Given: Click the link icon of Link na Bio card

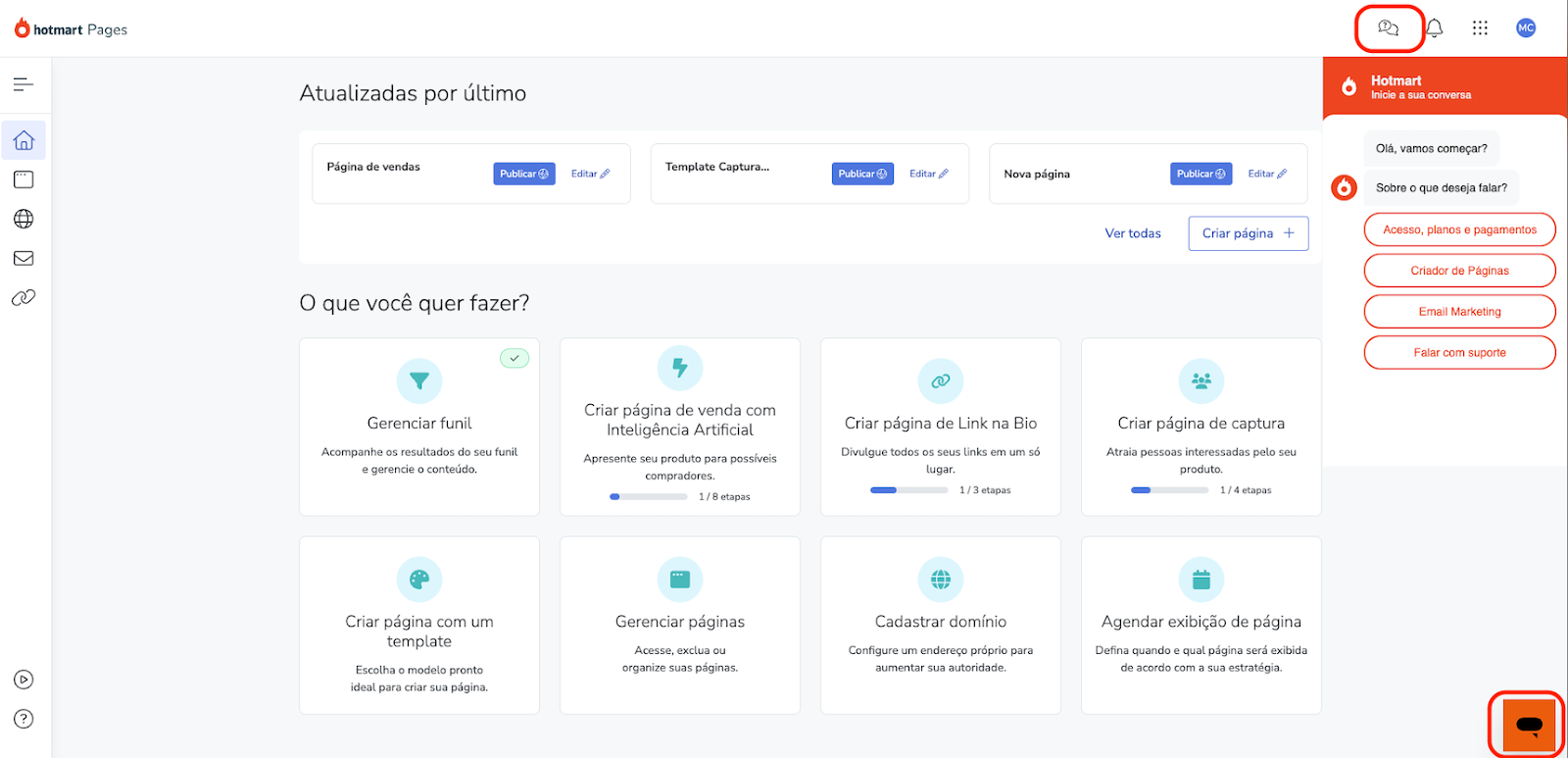Looking at the screenshot, I should [x=941, y=380].
